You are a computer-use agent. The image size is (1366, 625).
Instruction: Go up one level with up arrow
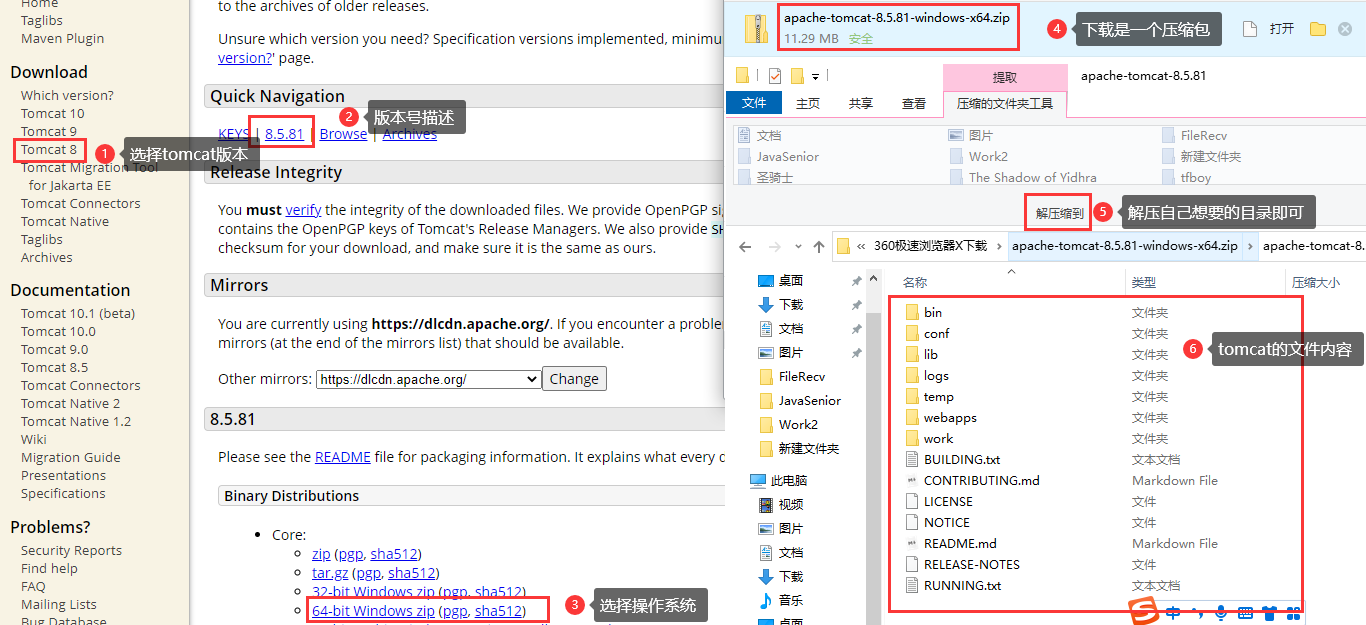(x=818, y=246)
